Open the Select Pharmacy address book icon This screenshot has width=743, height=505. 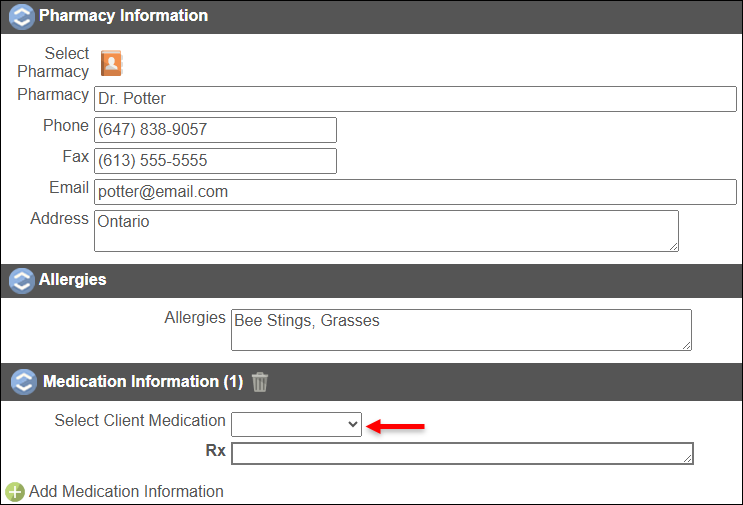click(x=111, y=63)
